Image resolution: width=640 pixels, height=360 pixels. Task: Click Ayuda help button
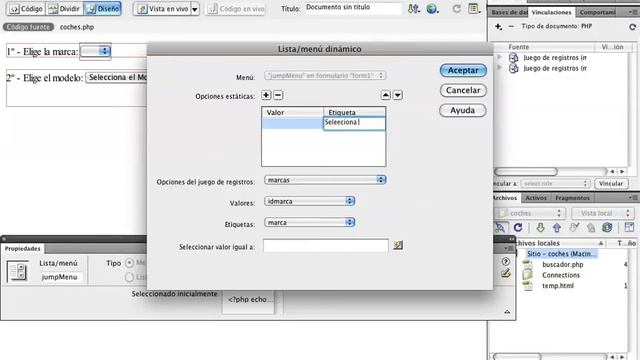coord(463,110)
